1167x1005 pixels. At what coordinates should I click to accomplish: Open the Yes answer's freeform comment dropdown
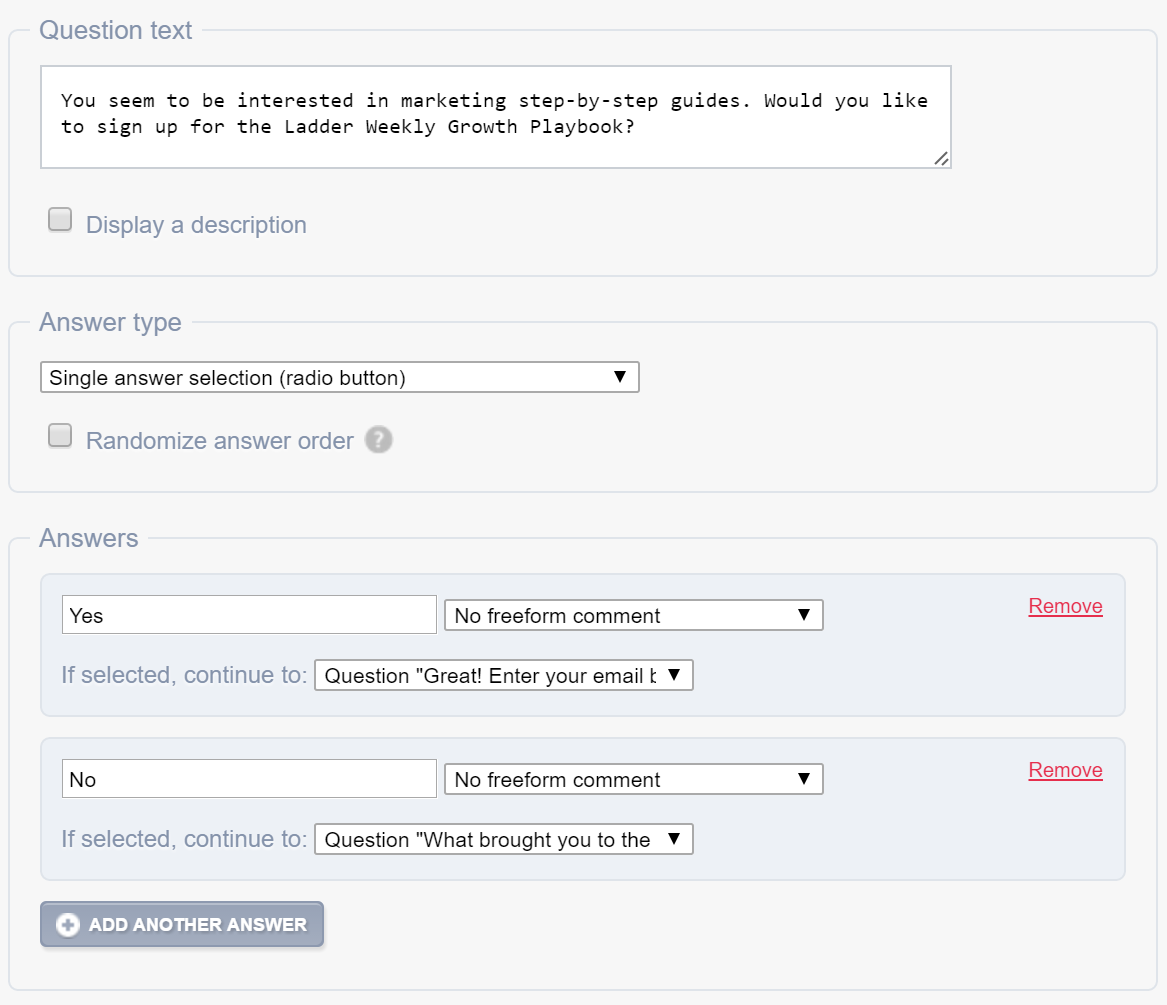click(x=633, y=616)
